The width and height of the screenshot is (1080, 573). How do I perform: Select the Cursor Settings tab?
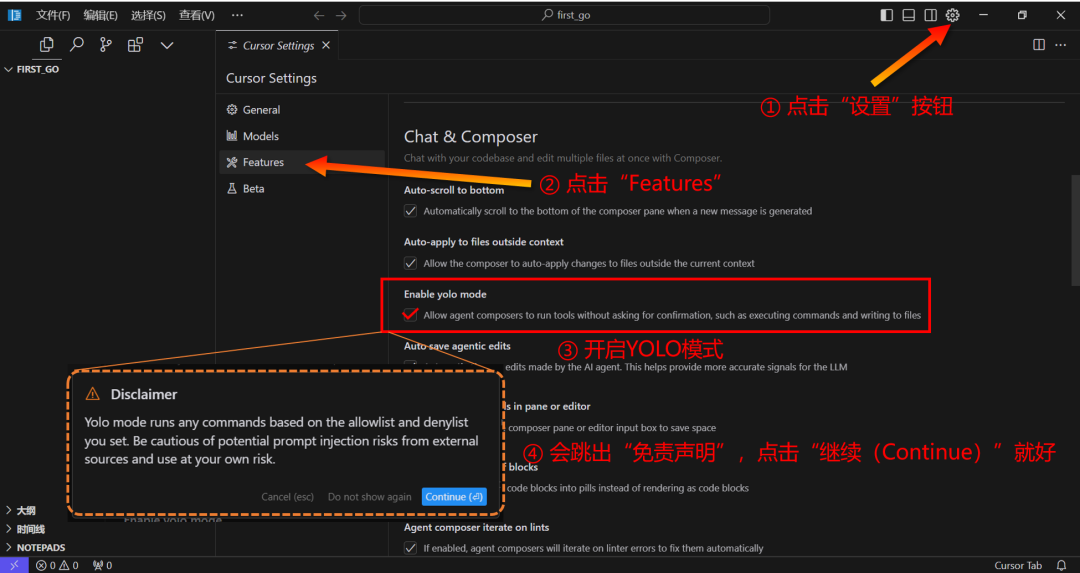[278, 45]
